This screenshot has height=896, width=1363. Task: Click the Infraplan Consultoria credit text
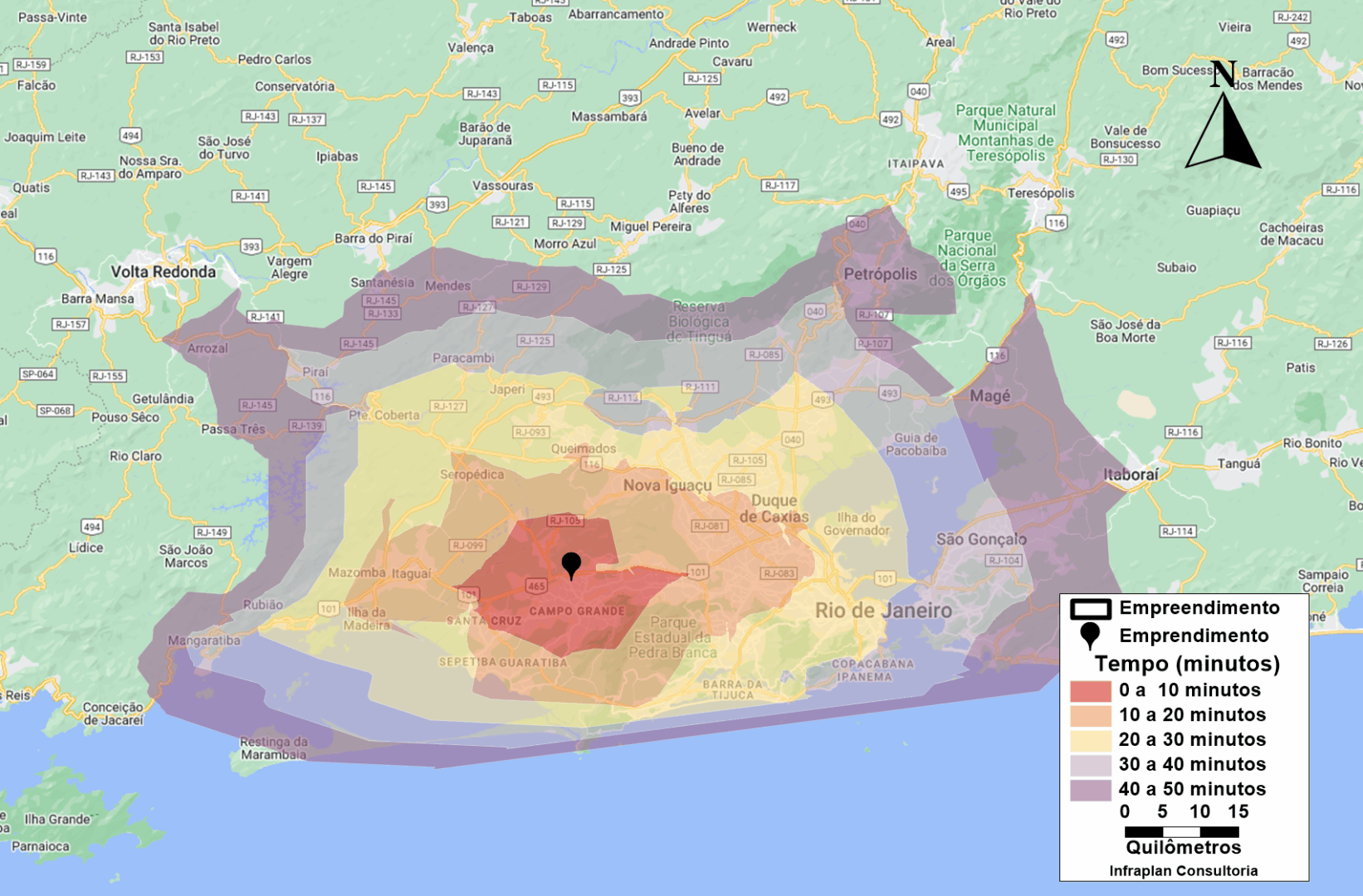1183,871
